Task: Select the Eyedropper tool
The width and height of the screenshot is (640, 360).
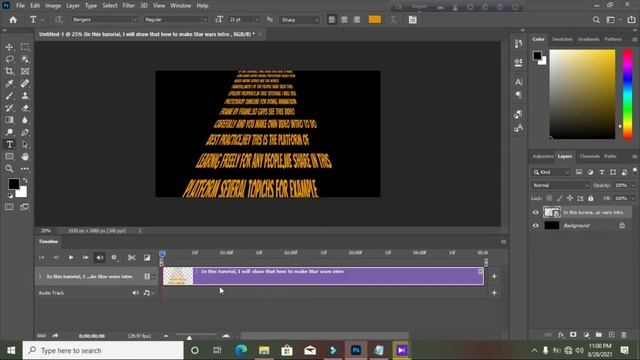Action: pos(9,84)
